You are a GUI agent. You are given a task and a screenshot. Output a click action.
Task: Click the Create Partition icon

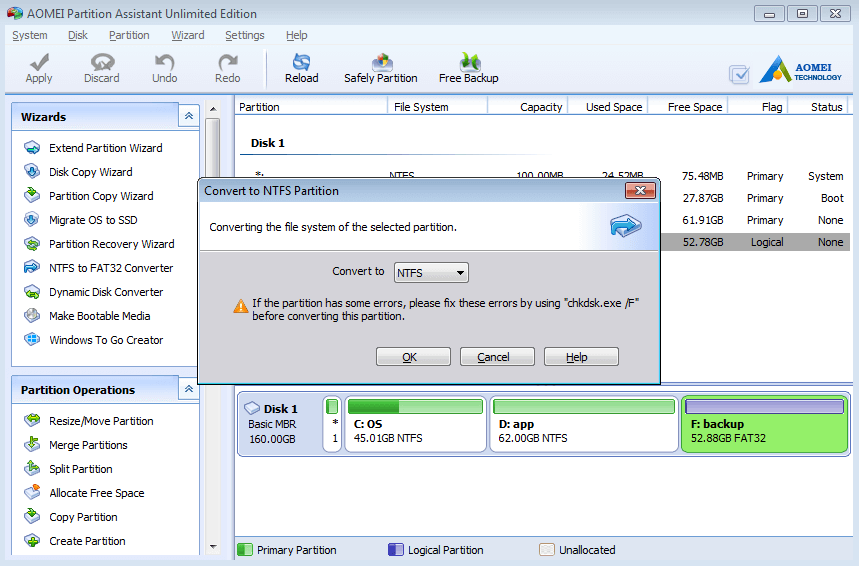(x=32, y=541)
